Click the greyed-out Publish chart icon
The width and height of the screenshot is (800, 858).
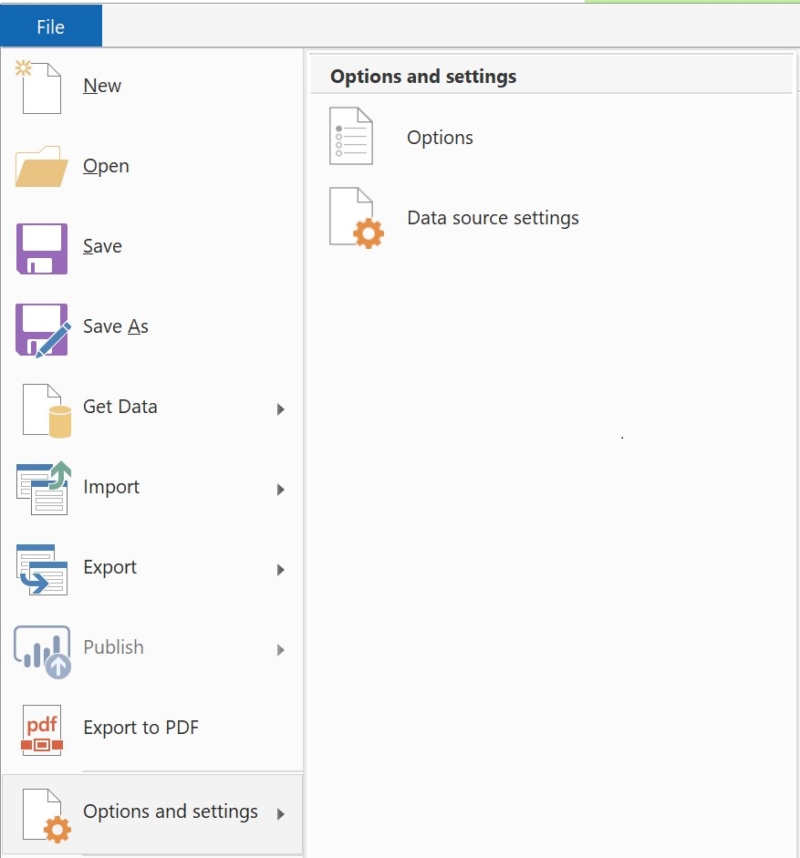coord(41,650)
